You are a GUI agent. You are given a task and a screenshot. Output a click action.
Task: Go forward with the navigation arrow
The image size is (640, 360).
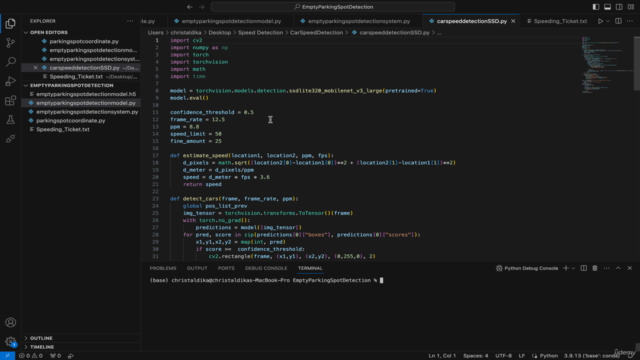(x=202, y=7)
